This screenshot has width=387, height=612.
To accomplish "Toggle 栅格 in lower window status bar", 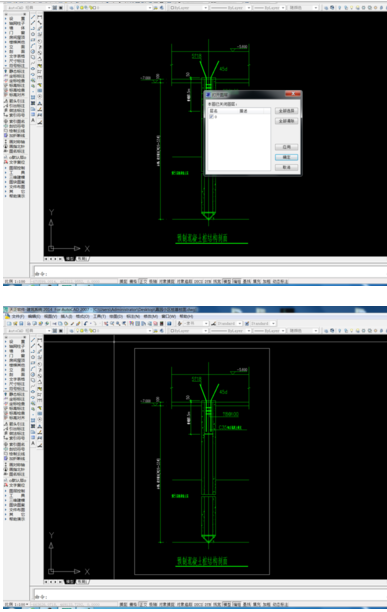I will (x=133, y=604).
